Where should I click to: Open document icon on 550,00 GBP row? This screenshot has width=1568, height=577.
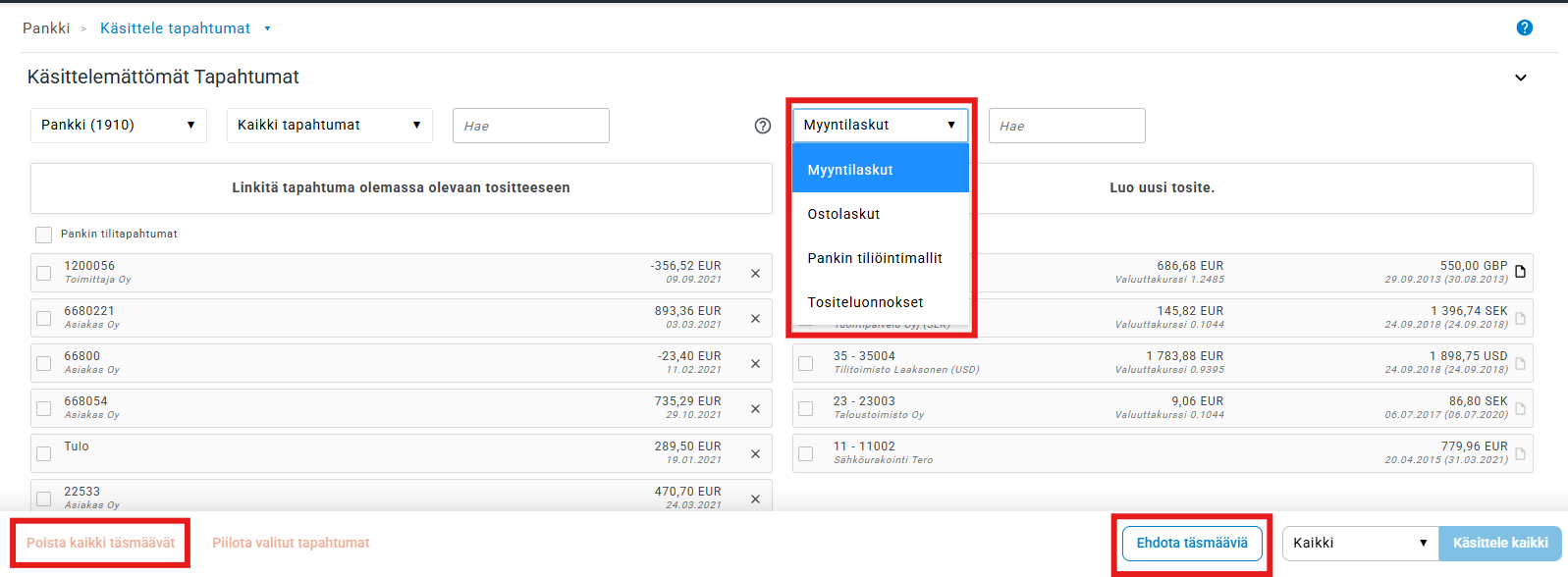point(1520,272)
